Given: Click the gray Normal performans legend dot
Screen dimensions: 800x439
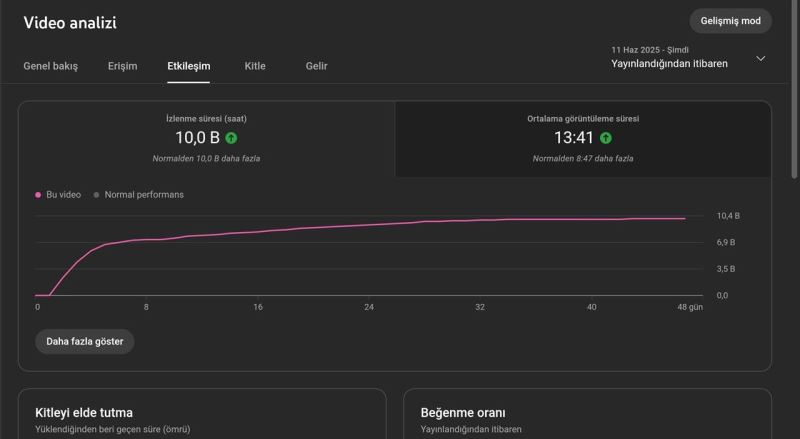Looking at the screenshot, I should coord(96,195).
